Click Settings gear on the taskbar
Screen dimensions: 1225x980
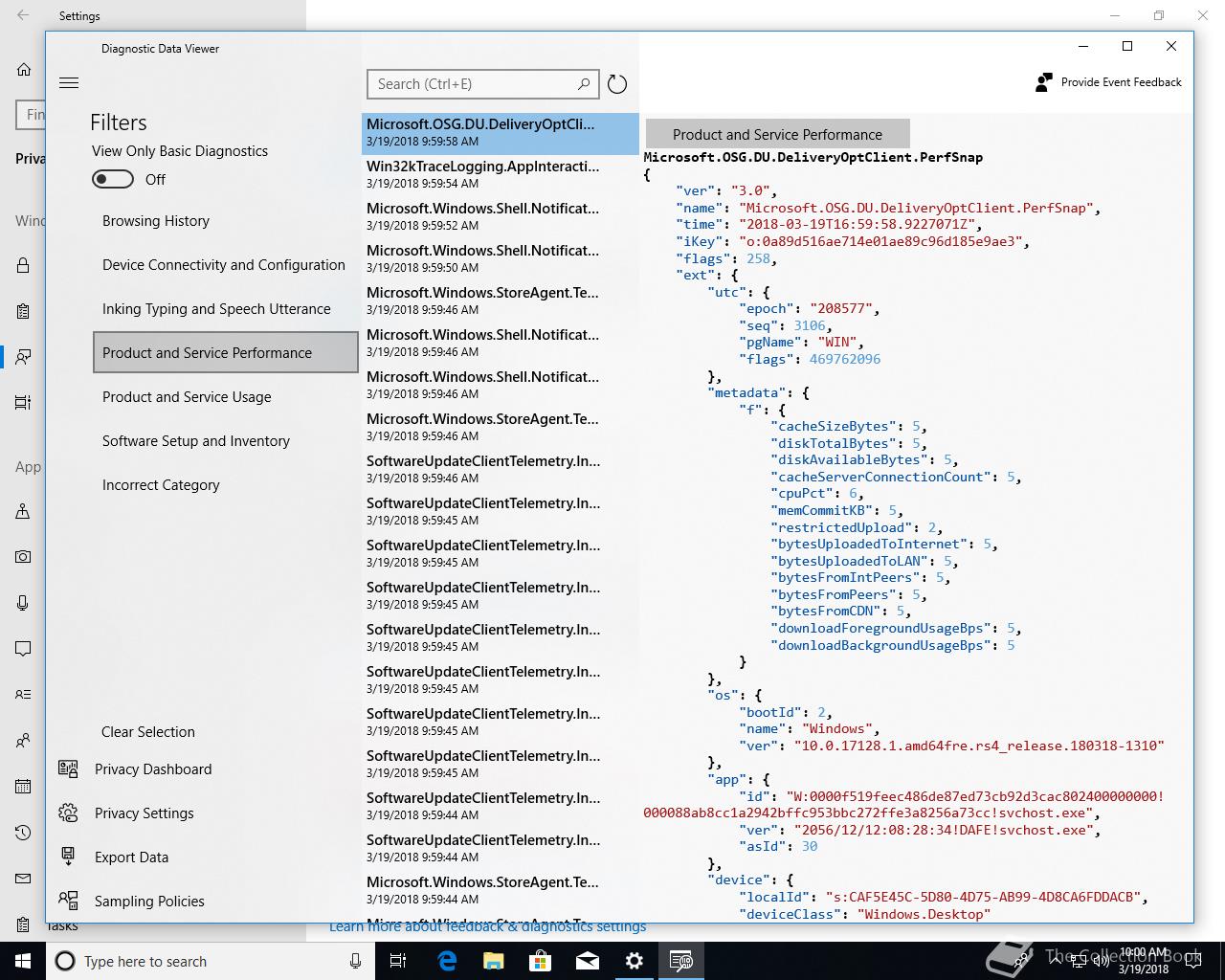click(635, 961)
